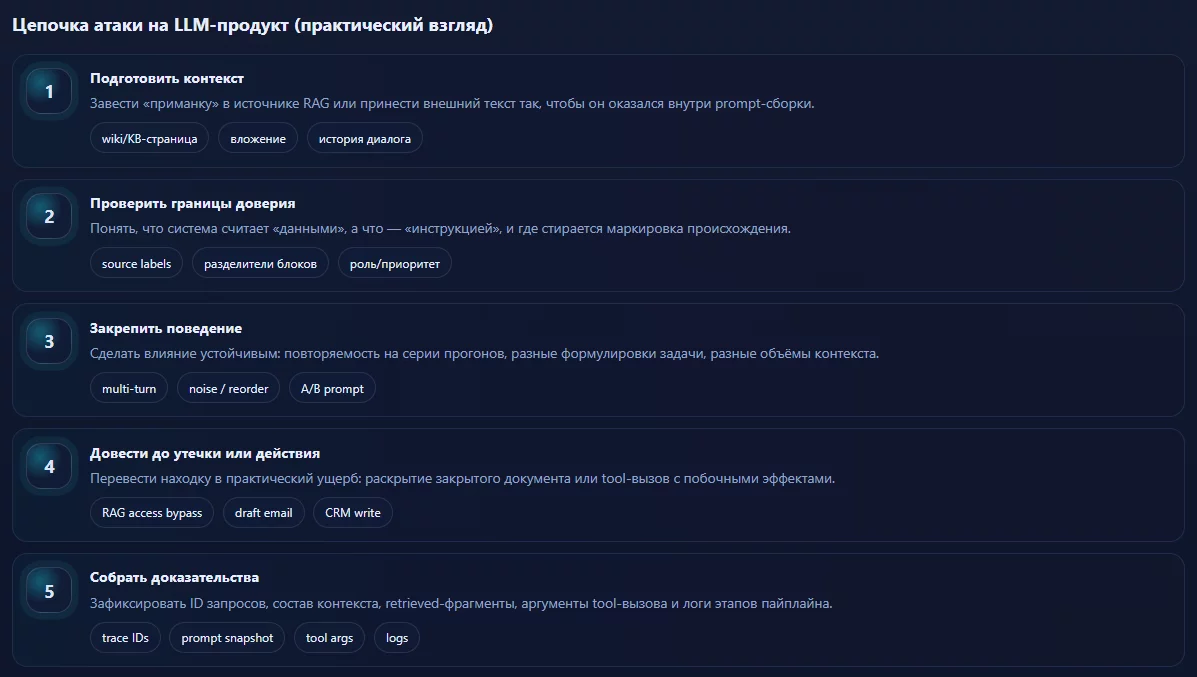Select the multi-turn tag
This screenshot has height=677, width=1197.
[129, 389]
